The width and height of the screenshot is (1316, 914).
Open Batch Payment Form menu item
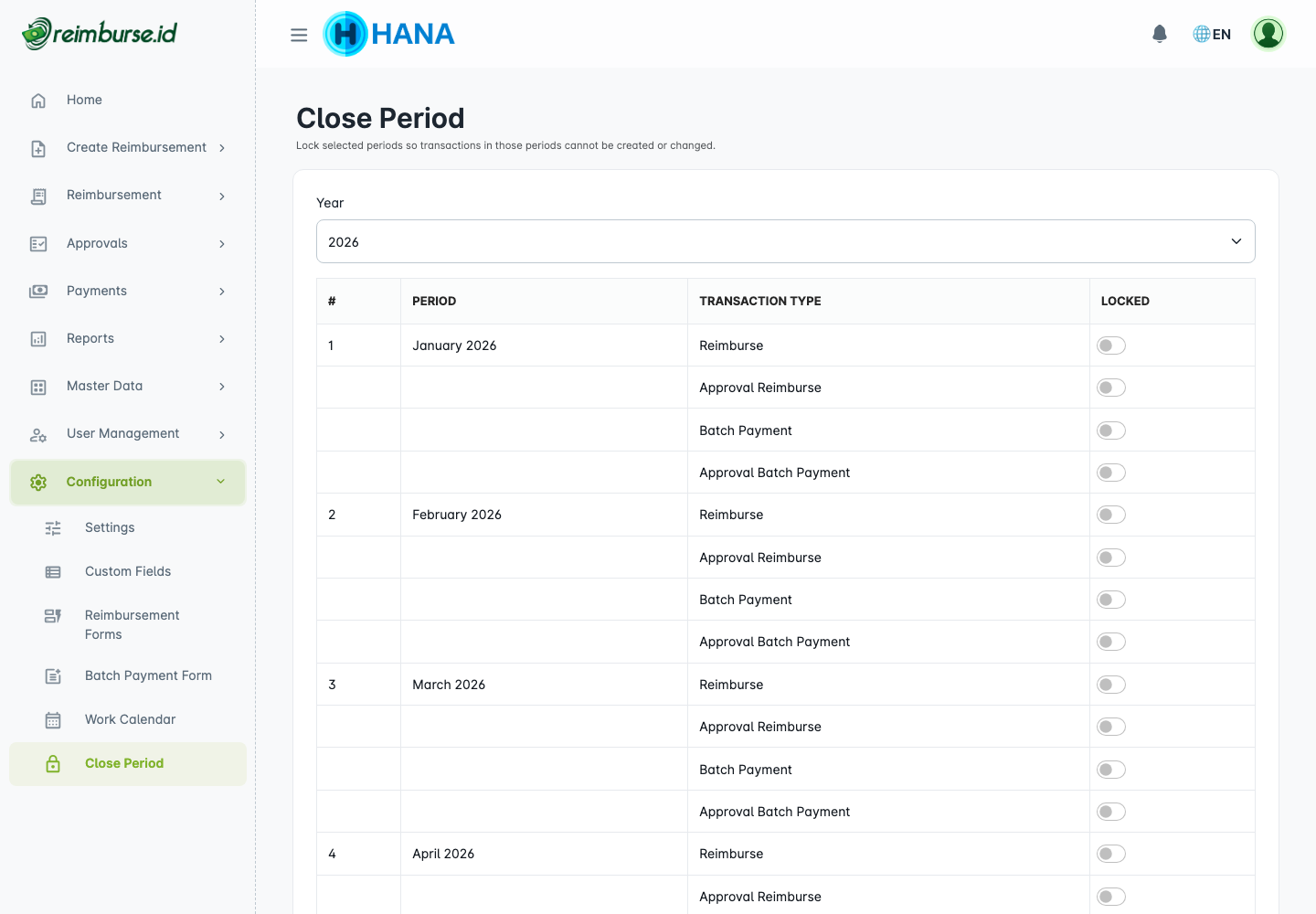point(148,675)
